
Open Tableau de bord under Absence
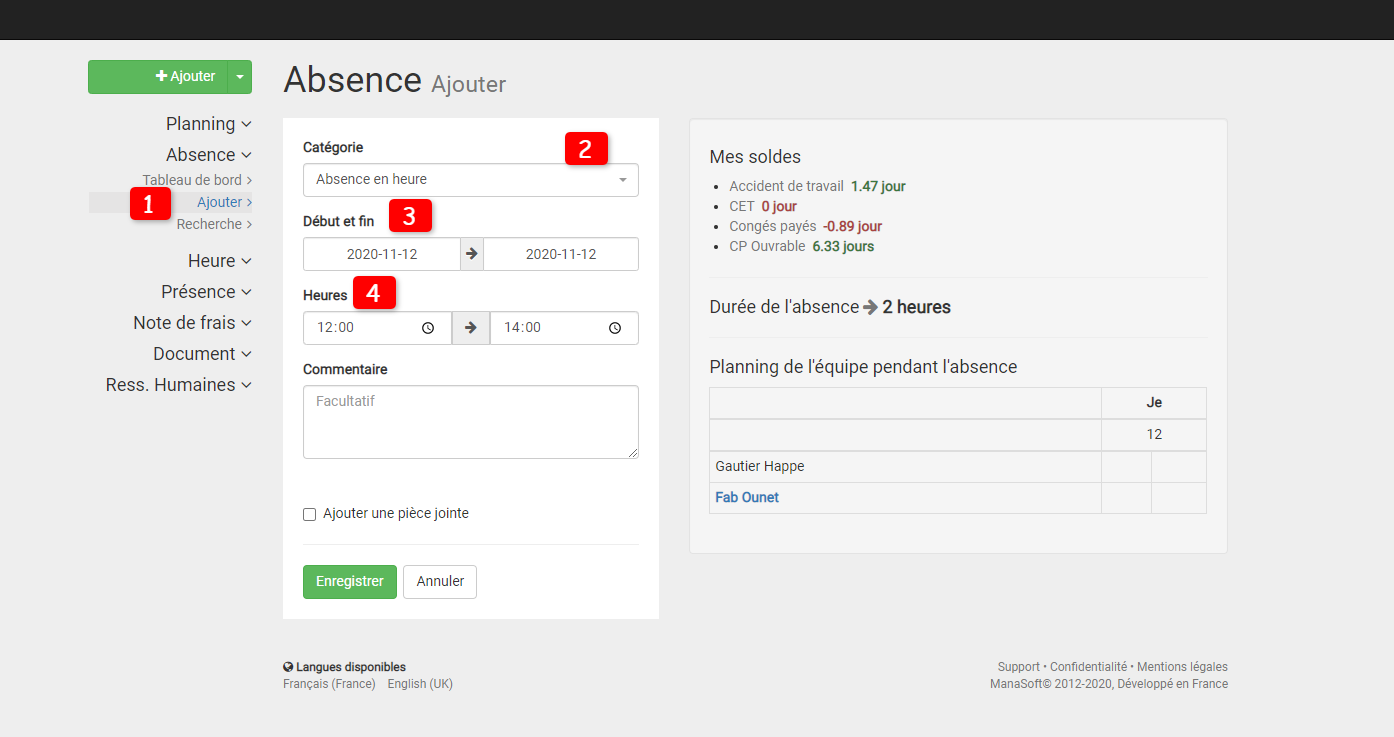(196, 180)
